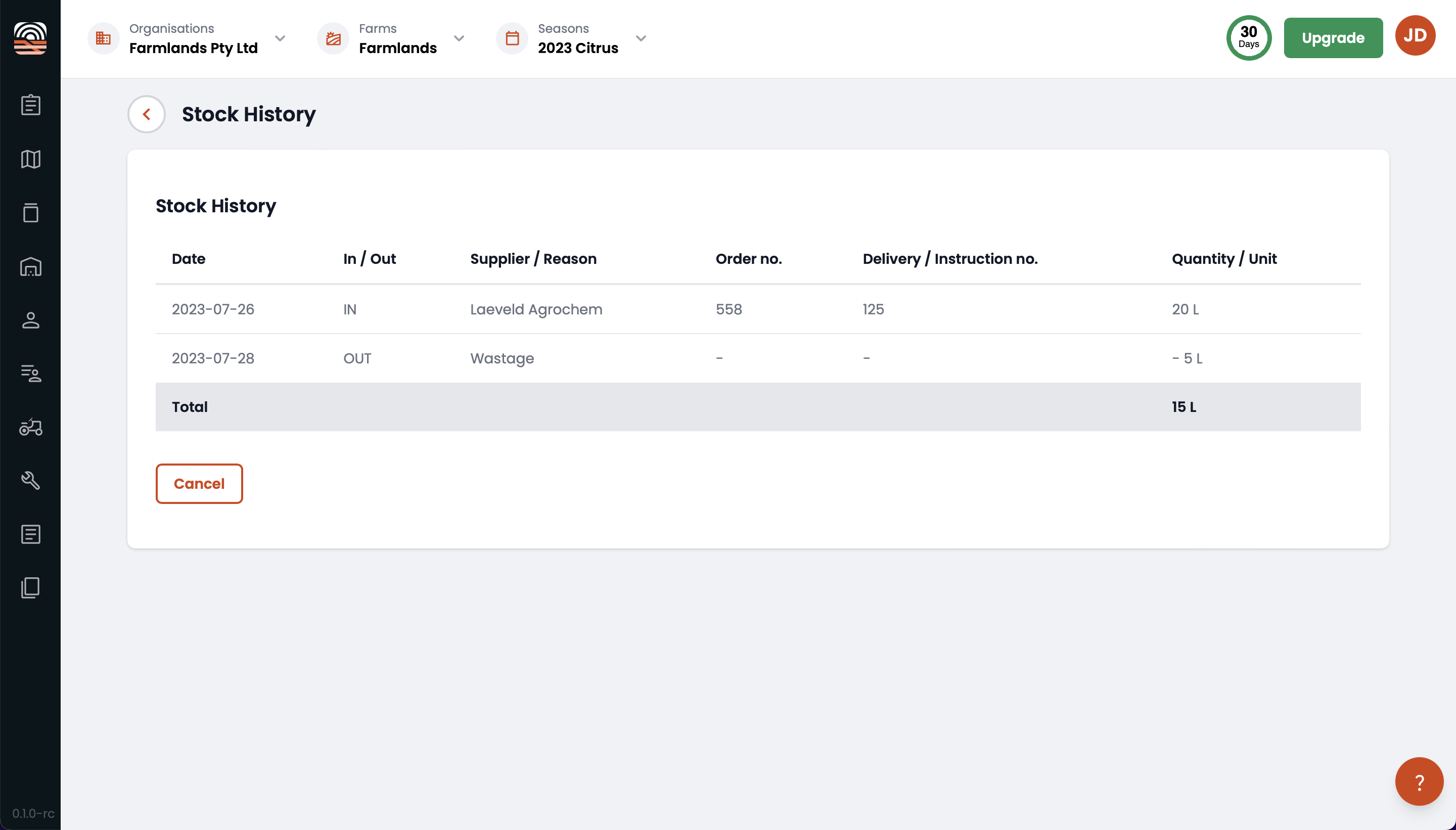
Task: Click the Organisations building icon
Action: 103,38
